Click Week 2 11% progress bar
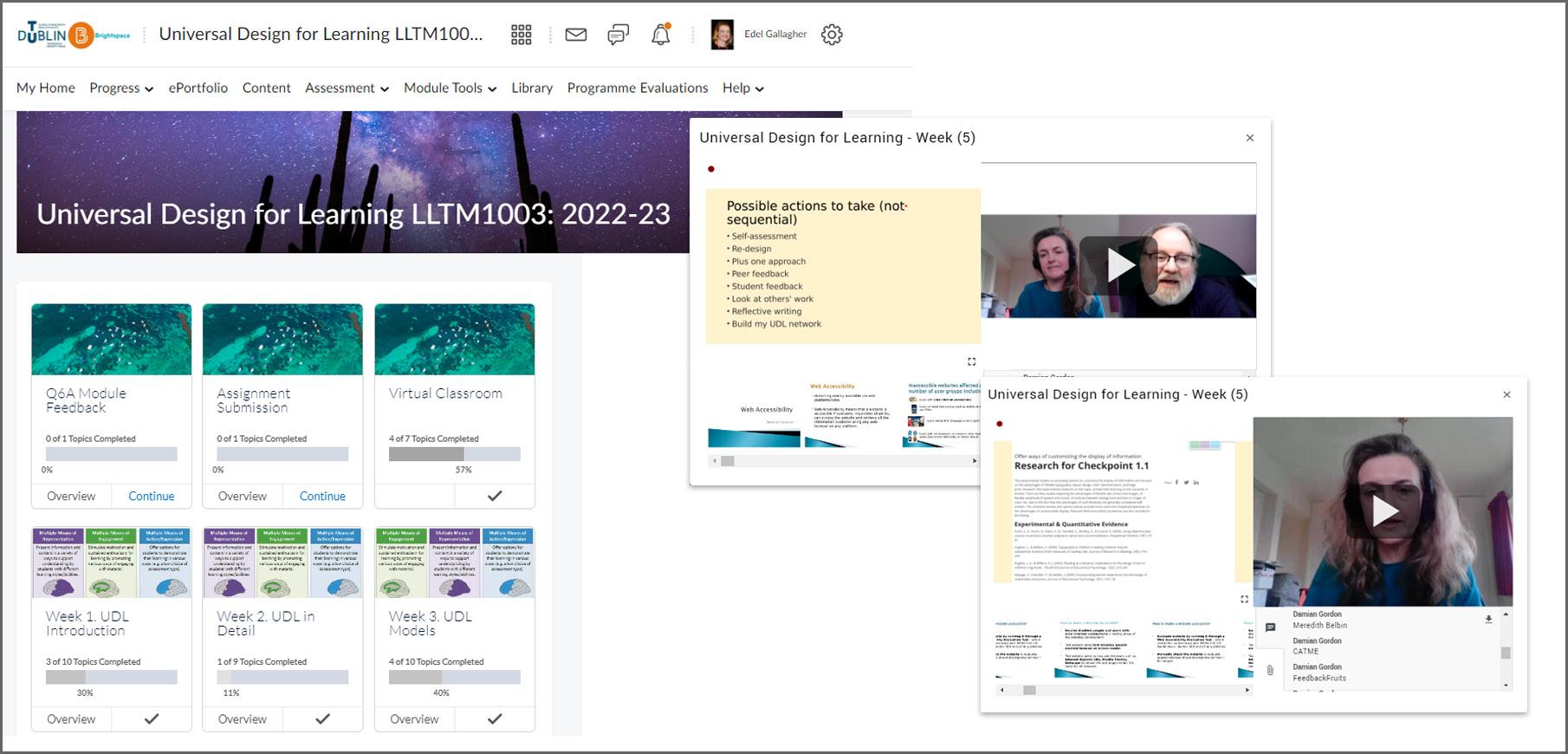 tap(282, 677)
